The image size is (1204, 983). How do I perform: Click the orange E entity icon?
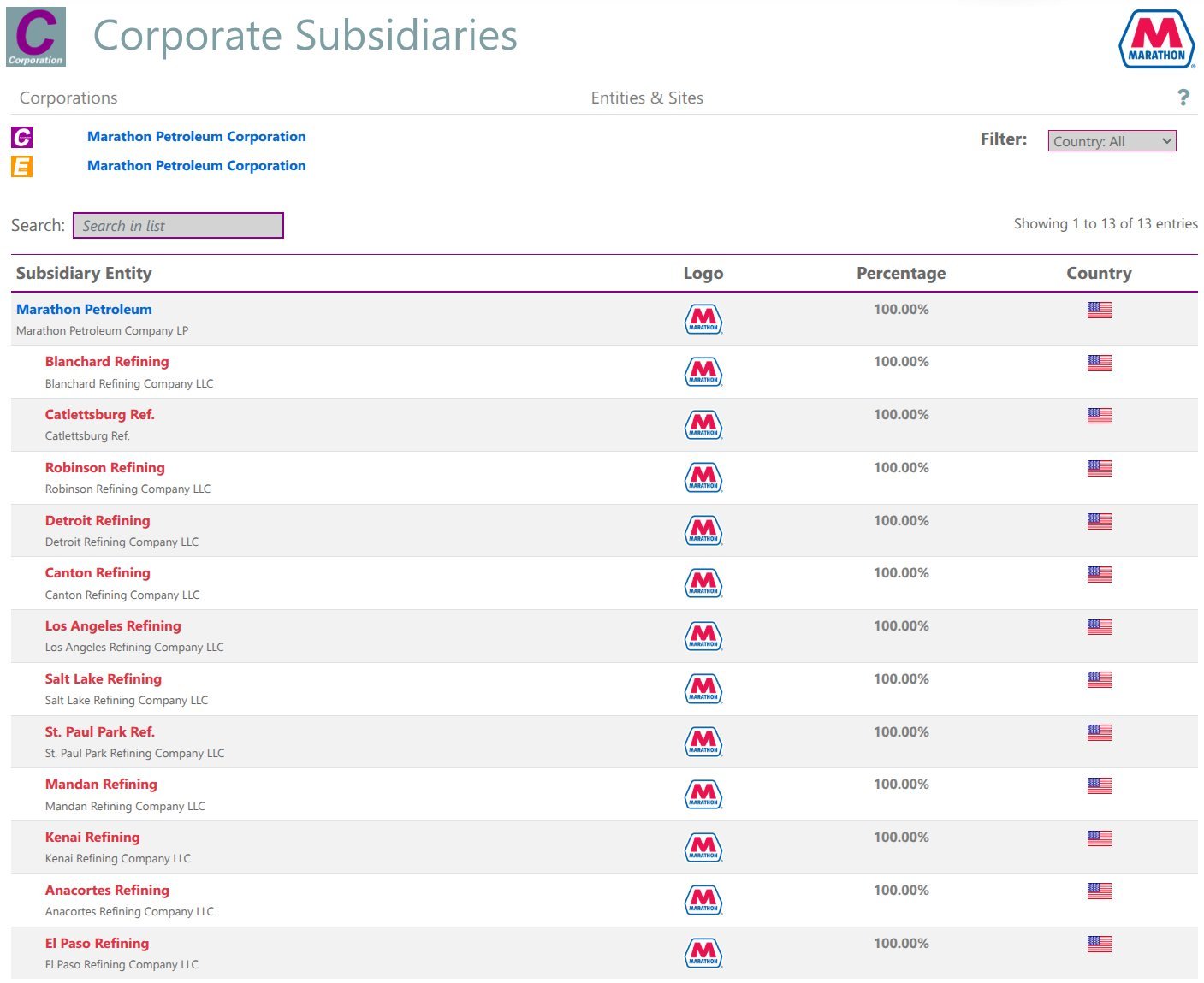click(x=22, y=166)
